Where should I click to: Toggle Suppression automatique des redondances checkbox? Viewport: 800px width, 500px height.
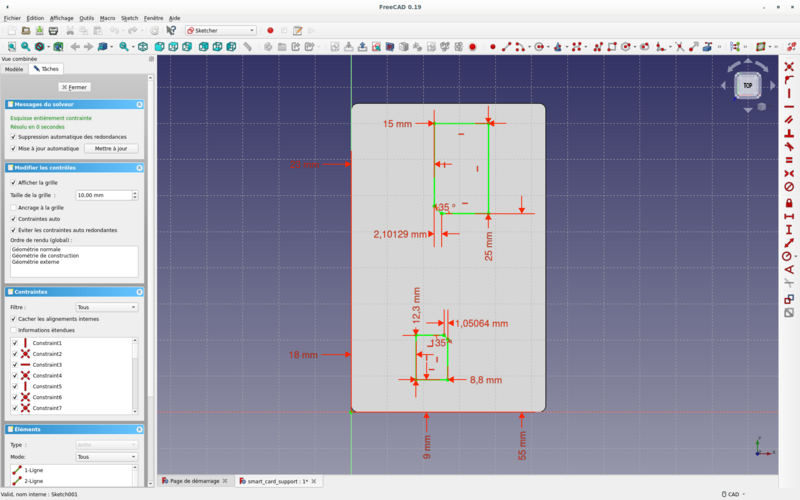point(13,137)
